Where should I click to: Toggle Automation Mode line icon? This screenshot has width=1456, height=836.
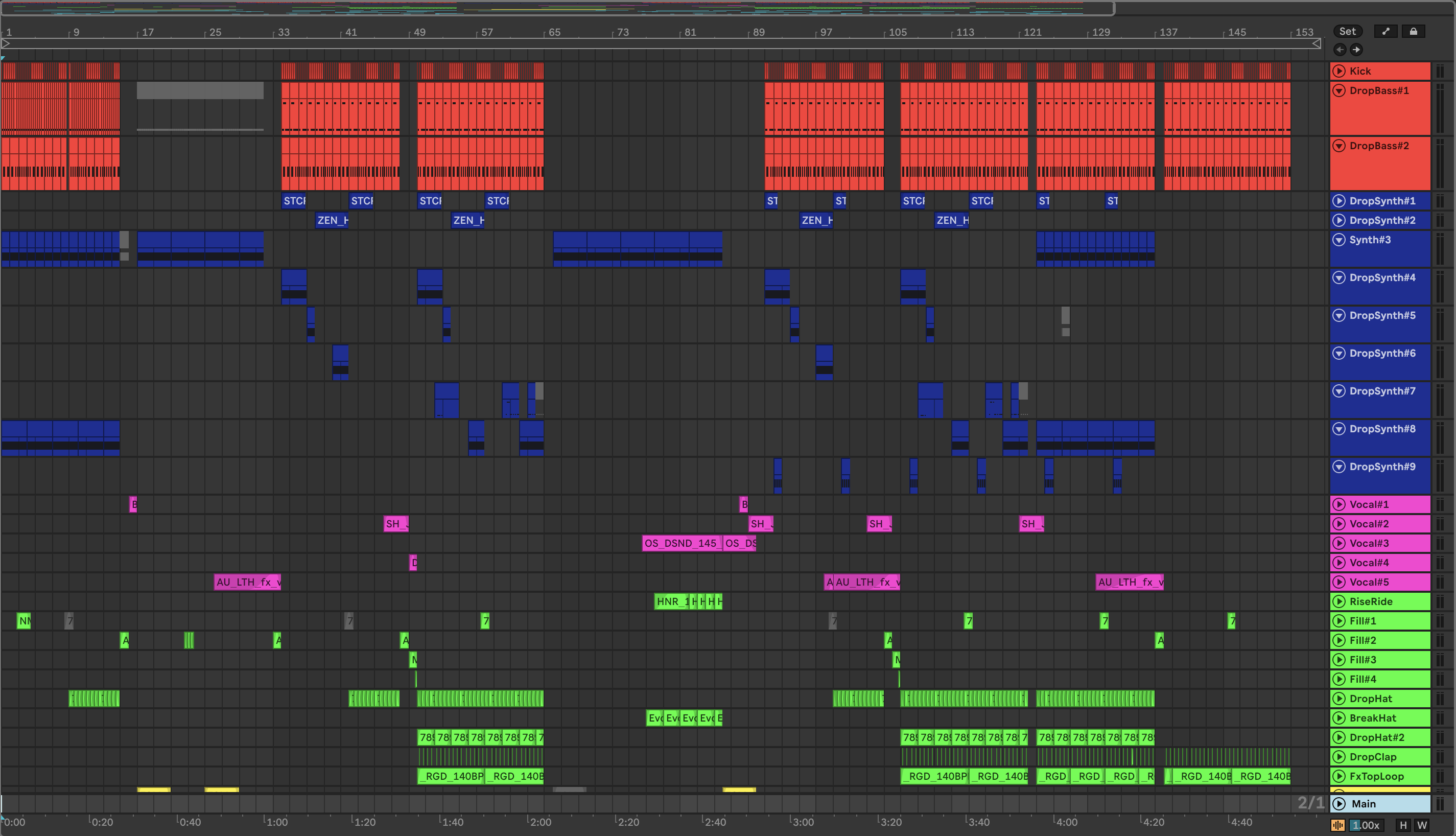(1386, 32)
